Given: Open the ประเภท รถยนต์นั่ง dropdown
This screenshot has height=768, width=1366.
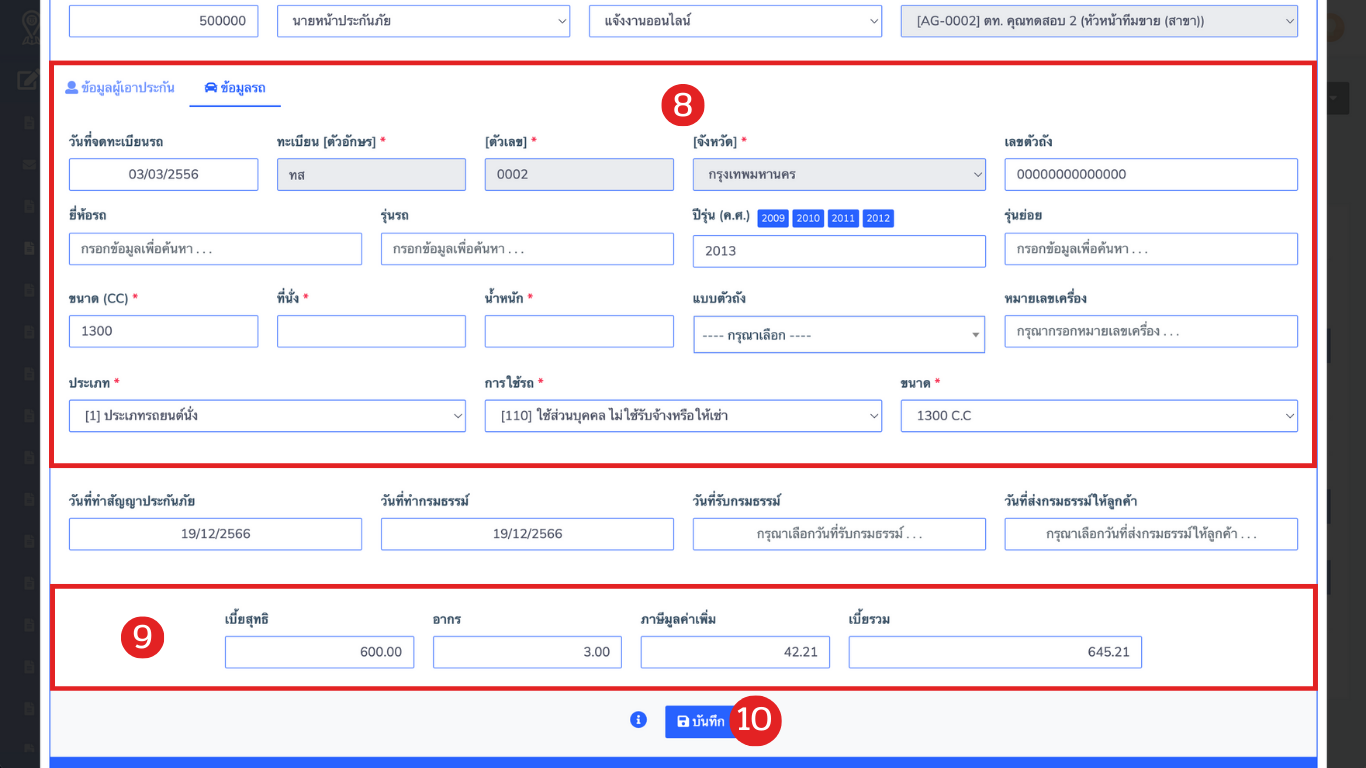Looking at the screenshot, I should coord(267,416).
